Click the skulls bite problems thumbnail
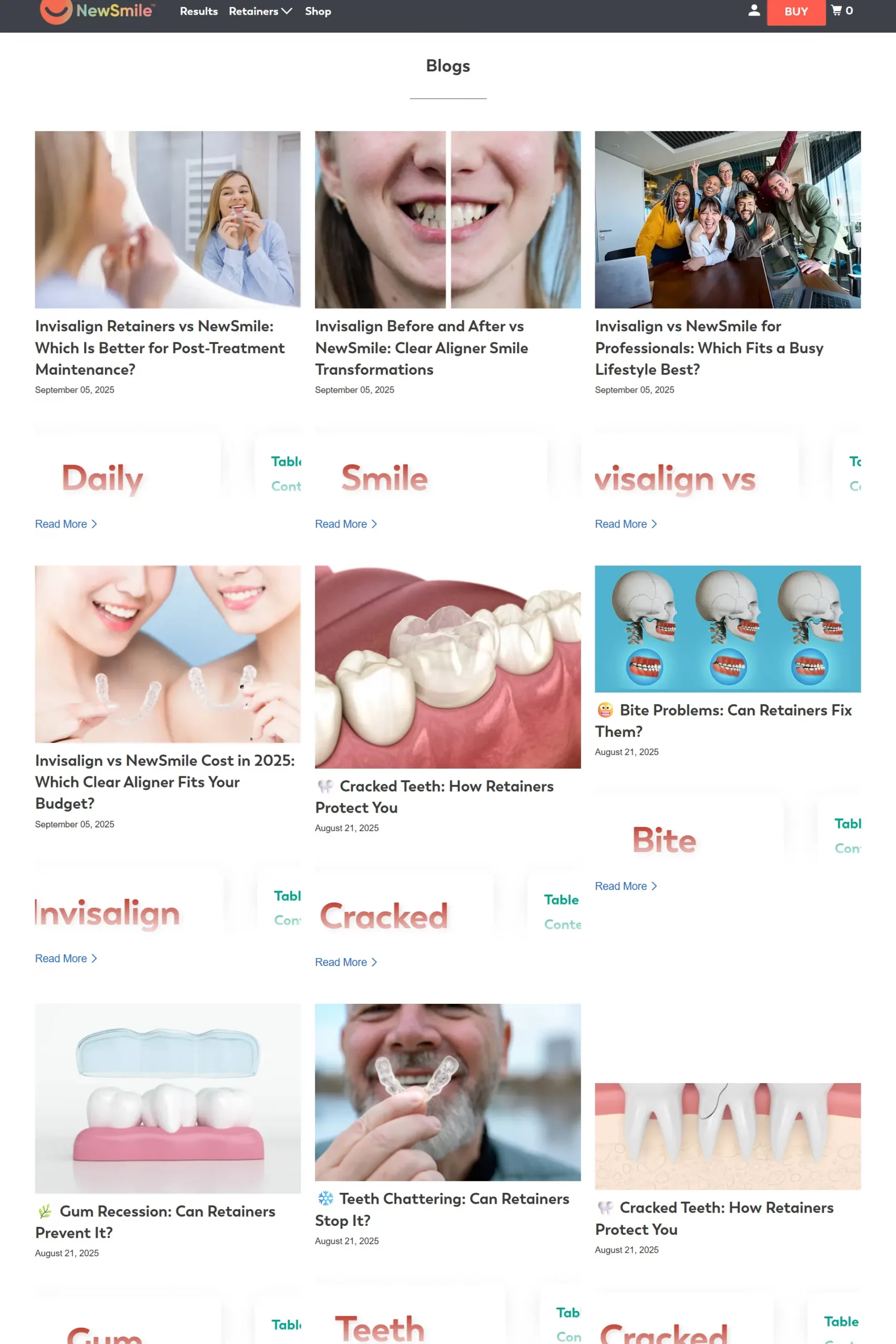896x1344 pixels. [728, 628]
